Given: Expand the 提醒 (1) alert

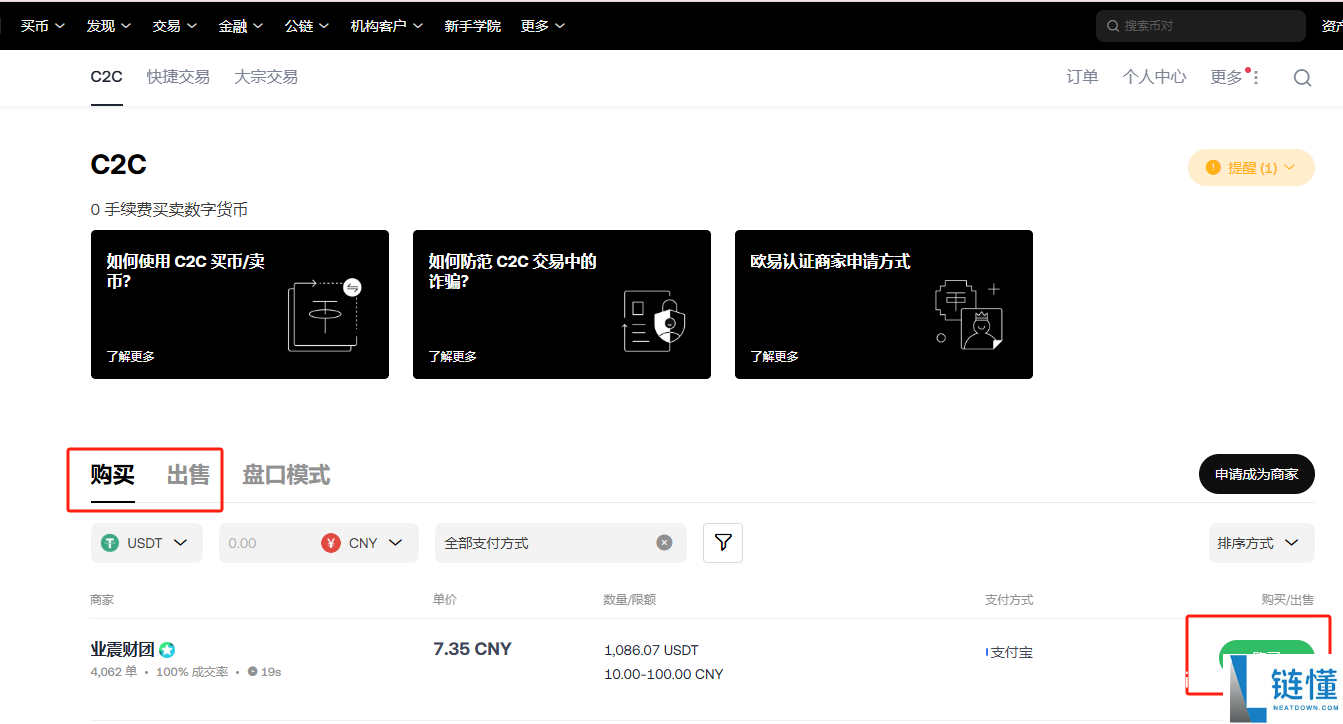Looking at the screenshot, I should [1251, 168].
